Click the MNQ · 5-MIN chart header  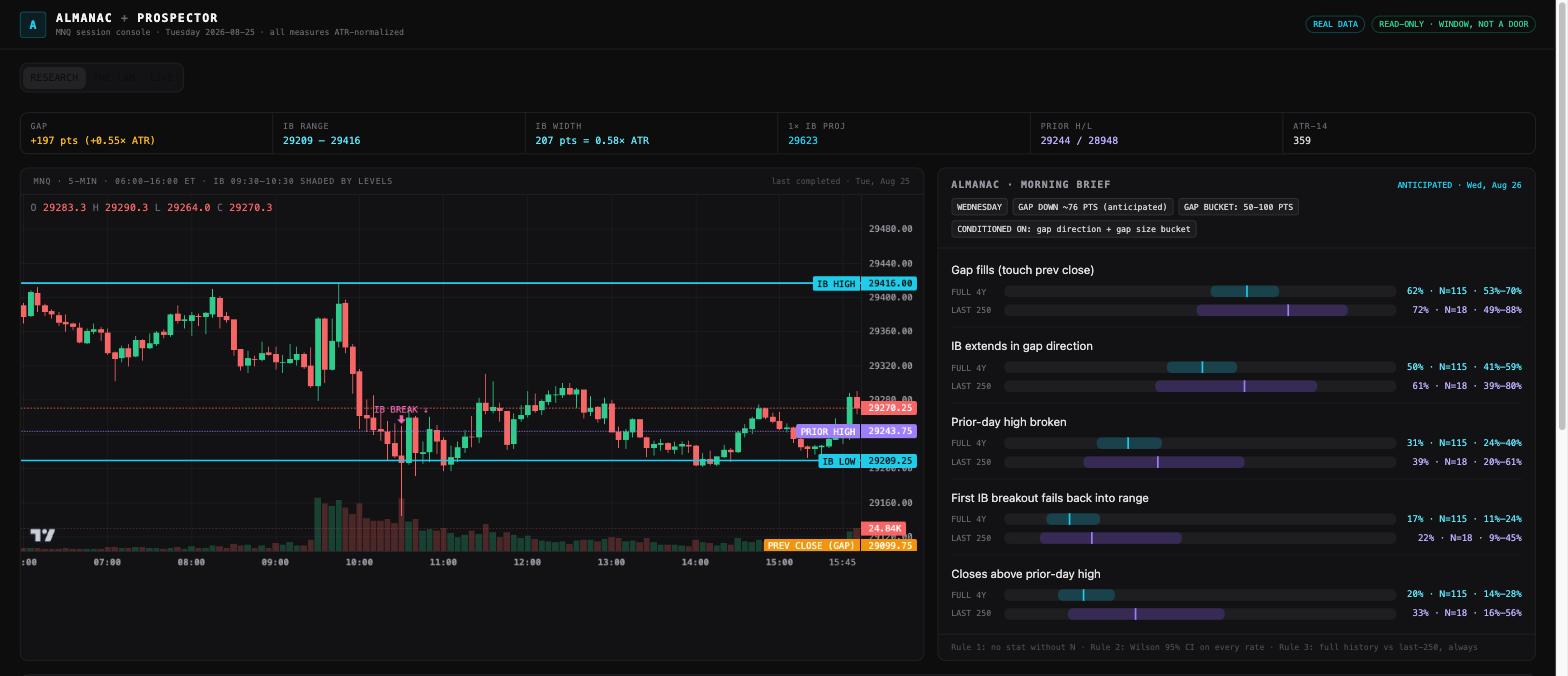pos(212,182)
